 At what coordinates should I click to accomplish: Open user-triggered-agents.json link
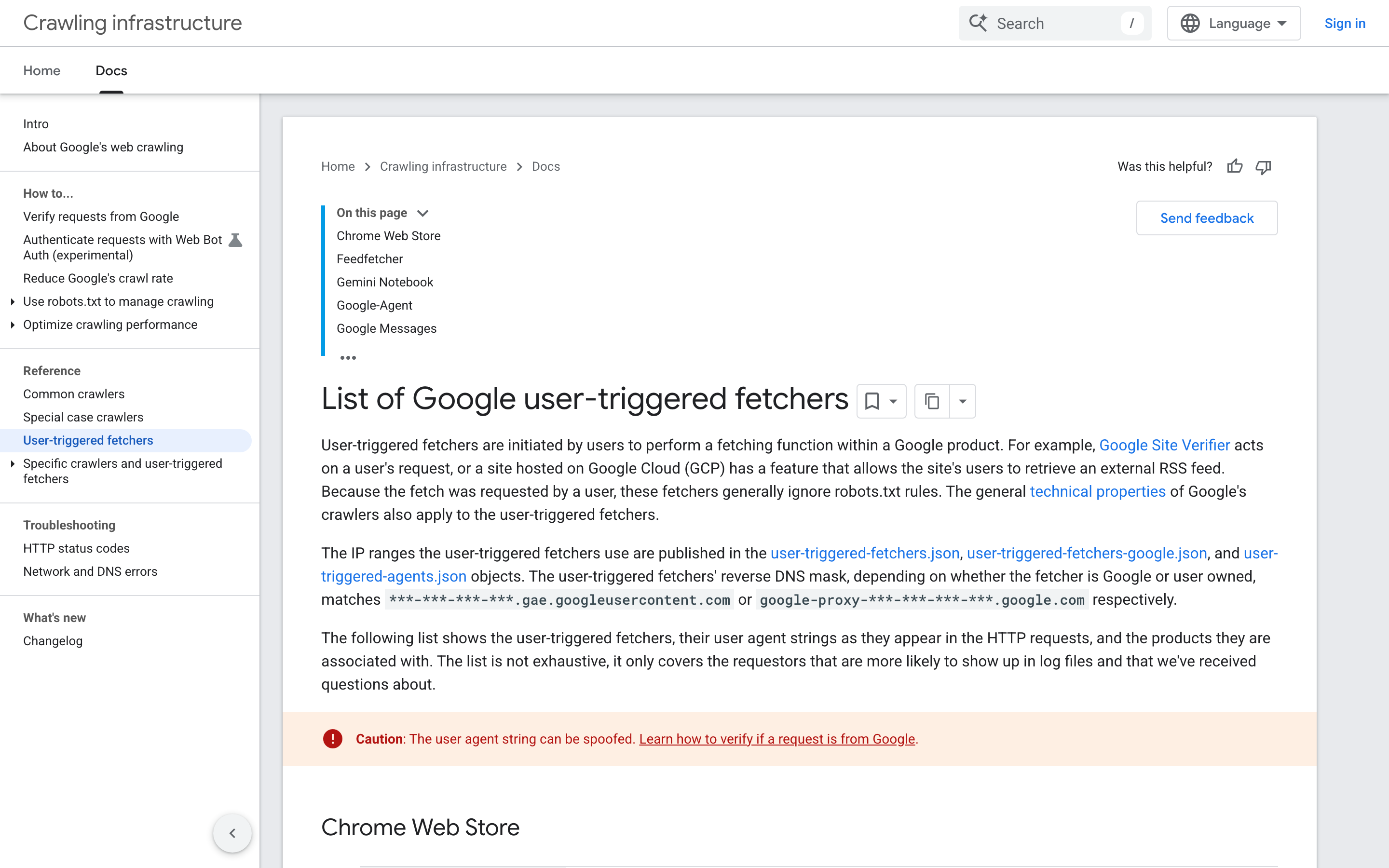click(394, 576)
